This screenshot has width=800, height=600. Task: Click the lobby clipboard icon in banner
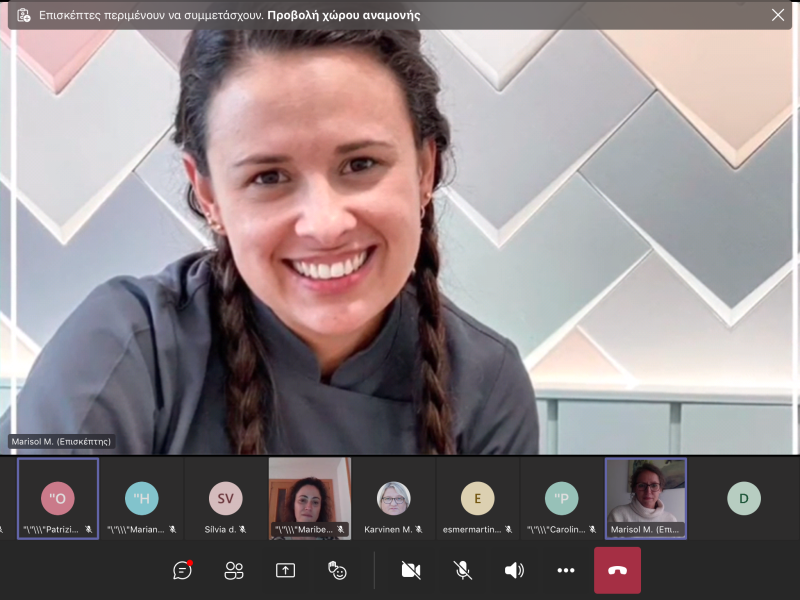[x=24, y=15]
